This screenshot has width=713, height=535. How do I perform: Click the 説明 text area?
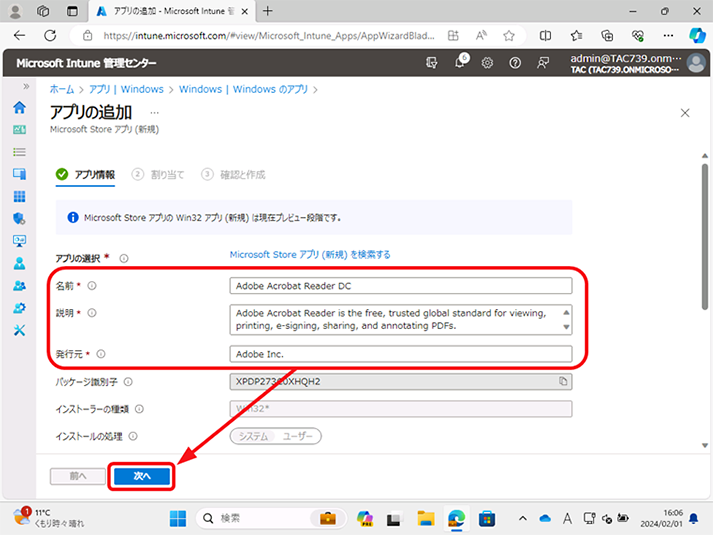point(401,320)
